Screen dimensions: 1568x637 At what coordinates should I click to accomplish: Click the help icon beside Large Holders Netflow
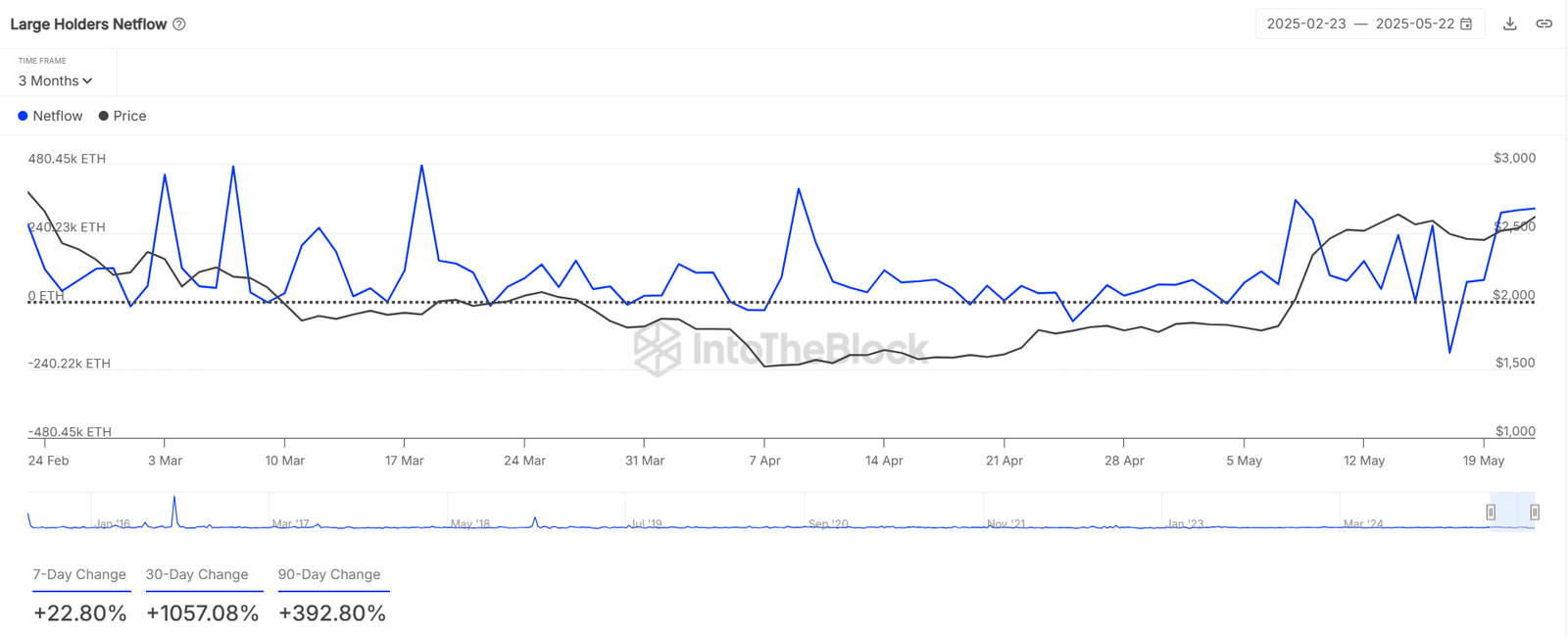pyautogui.click(x=179, y=24)
